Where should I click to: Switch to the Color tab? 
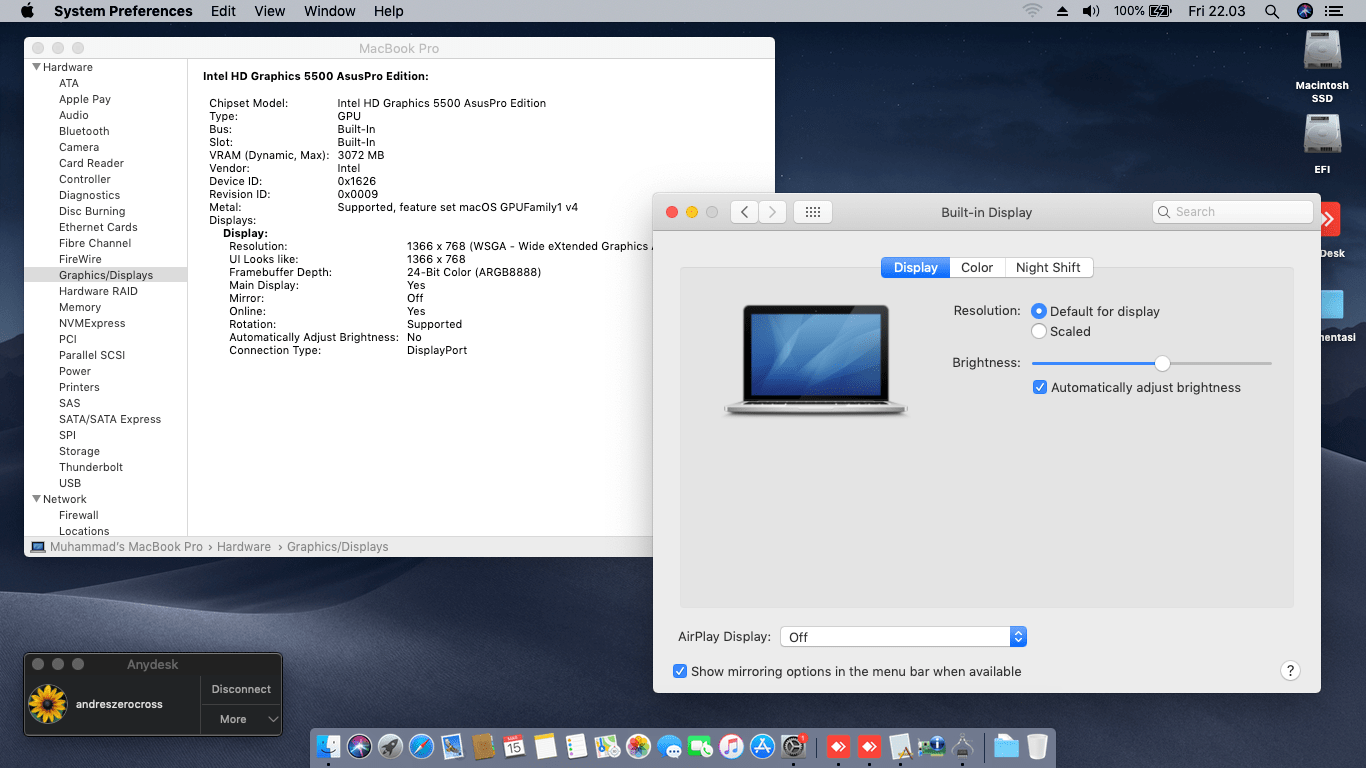(x=977, y=267)
